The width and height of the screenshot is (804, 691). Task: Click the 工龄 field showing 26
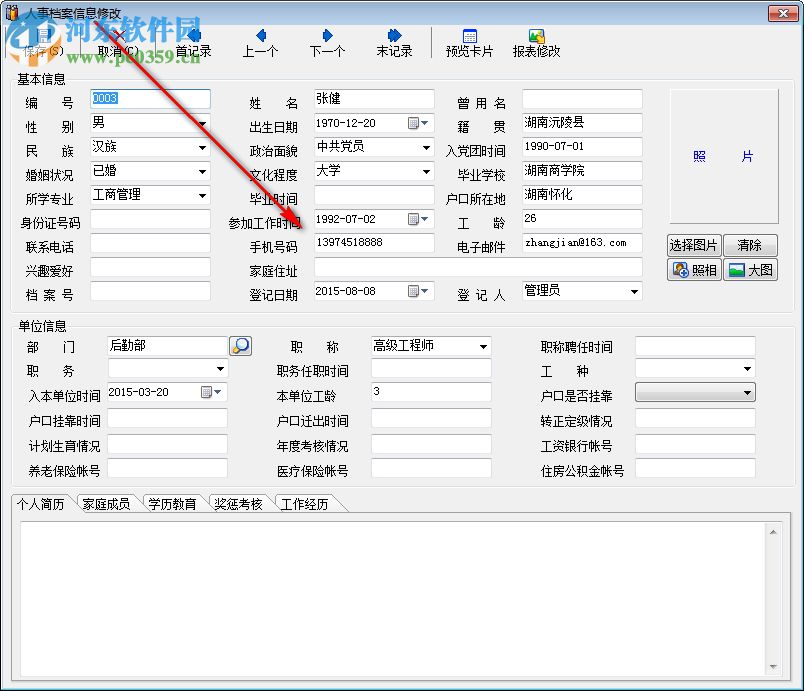coord(582,219)
